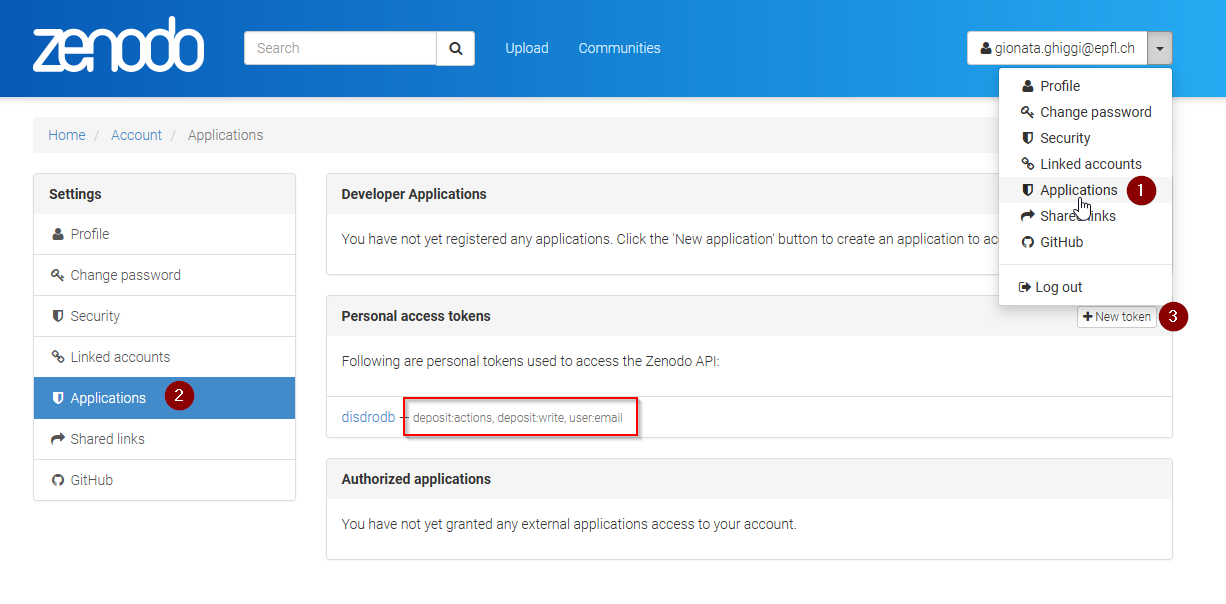Click the Zenodo logo
The image size is (1226, 604).
pos(118,46)
